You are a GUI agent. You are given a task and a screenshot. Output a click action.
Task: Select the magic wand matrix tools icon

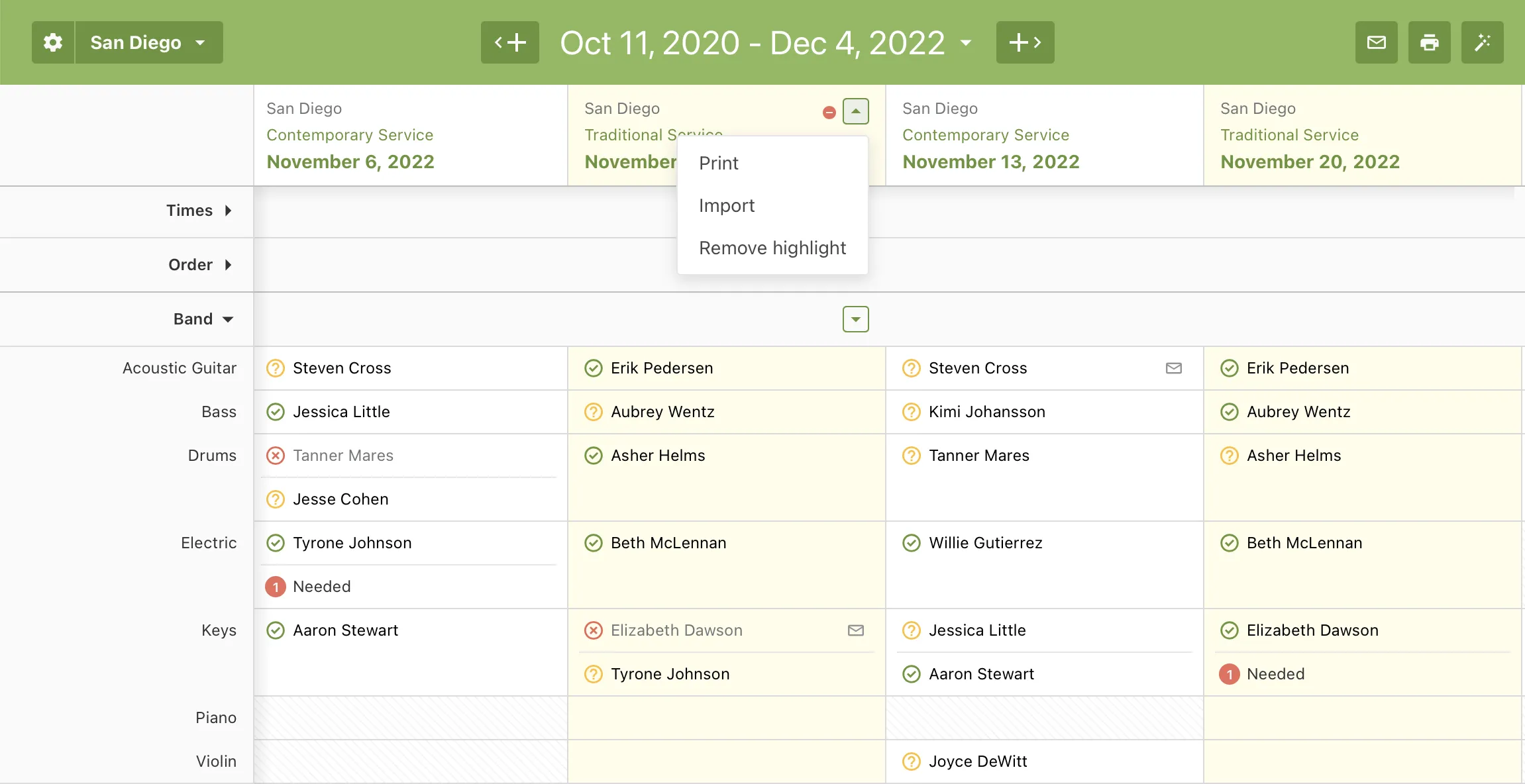[1483, 42]
